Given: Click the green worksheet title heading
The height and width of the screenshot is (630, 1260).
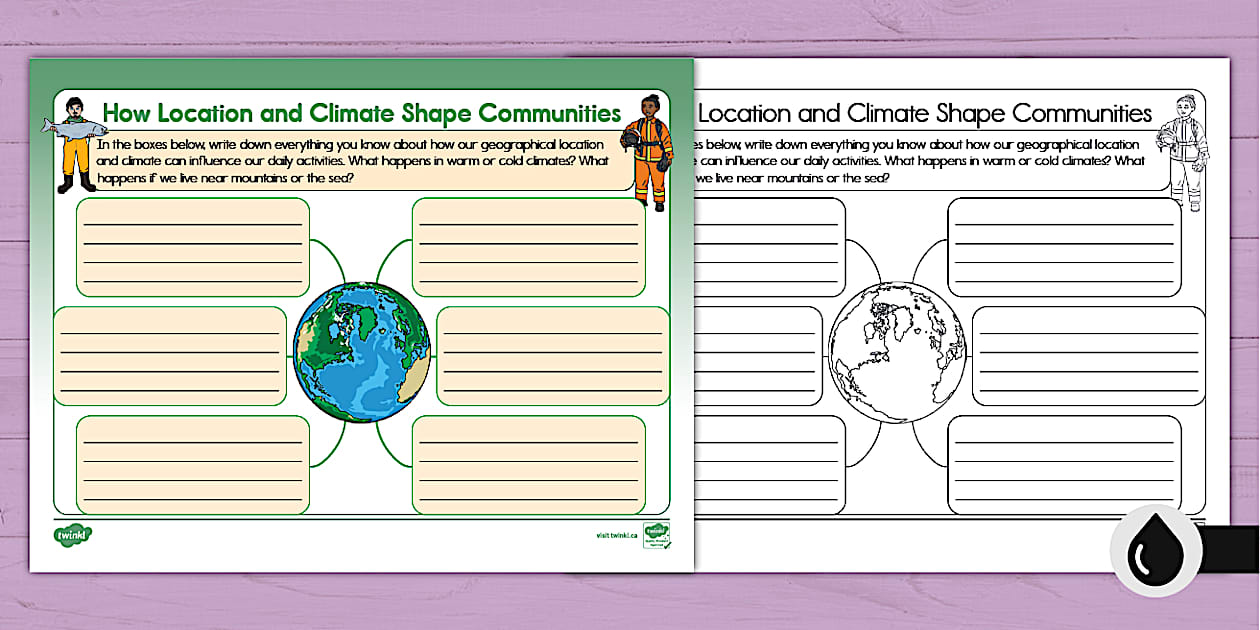Looking at the screenshot, I should pos(361,111).
